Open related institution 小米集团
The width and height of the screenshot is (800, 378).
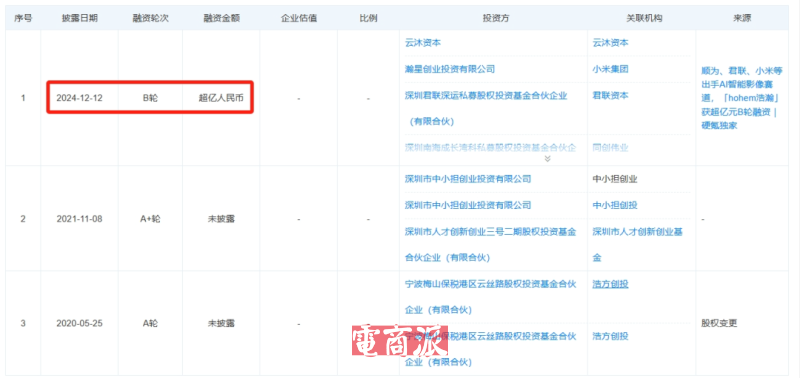tap(610, 69)
